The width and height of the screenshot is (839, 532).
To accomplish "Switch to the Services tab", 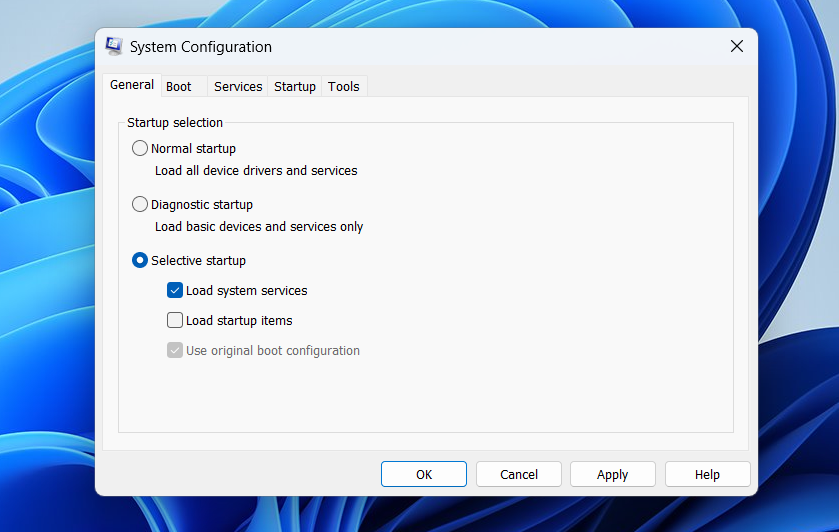I will coord(238,87).
